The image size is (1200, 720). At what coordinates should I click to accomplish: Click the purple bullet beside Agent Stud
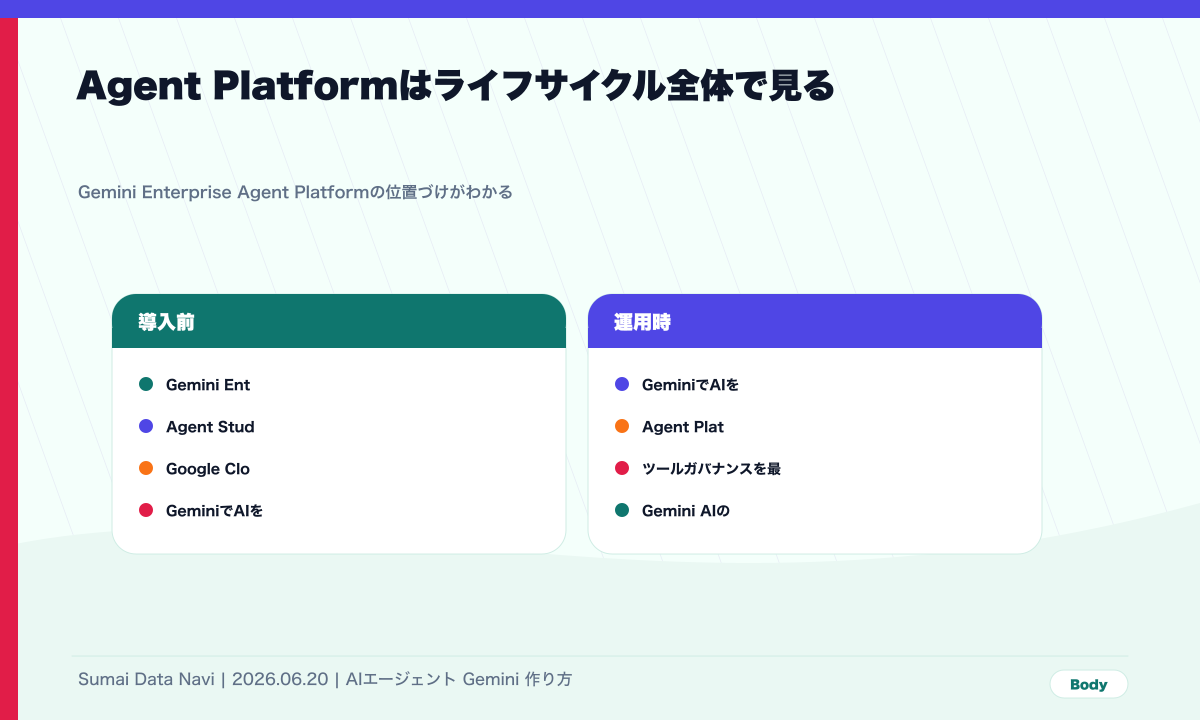coord(146,426)
